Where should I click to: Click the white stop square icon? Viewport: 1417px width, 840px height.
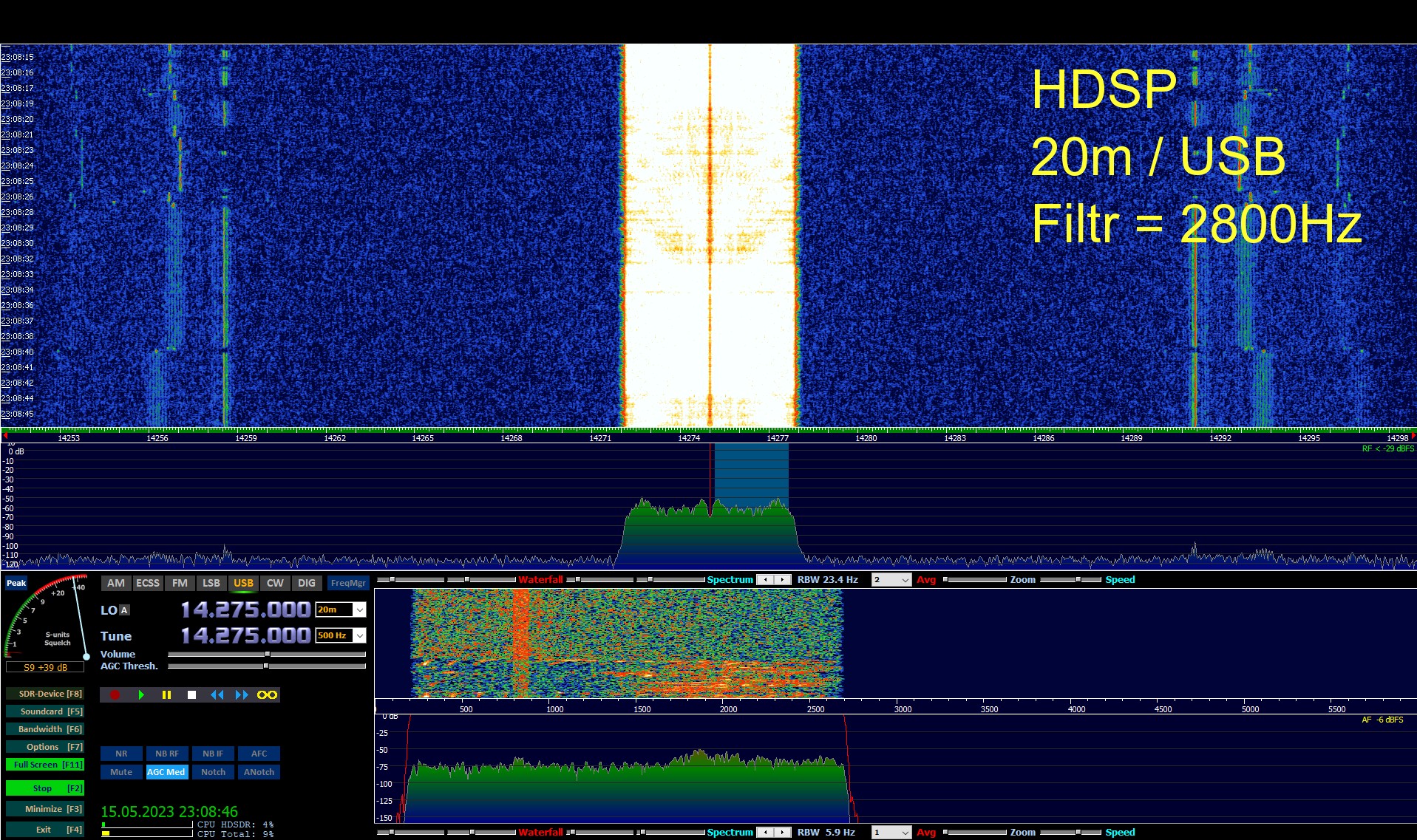click(x=191, y=695)
